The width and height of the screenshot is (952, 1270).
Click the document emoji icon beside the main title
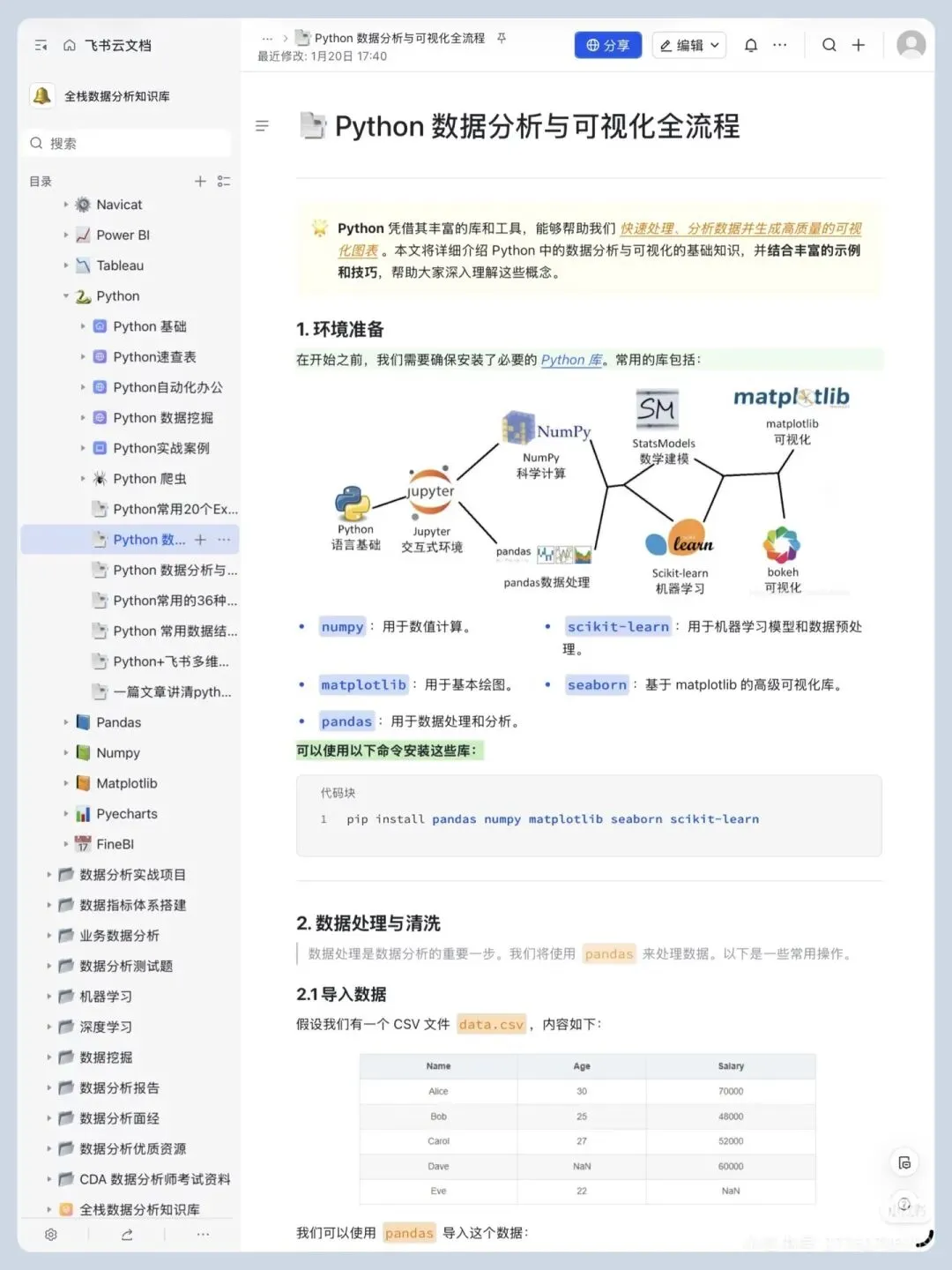click(x=312, y=126)
